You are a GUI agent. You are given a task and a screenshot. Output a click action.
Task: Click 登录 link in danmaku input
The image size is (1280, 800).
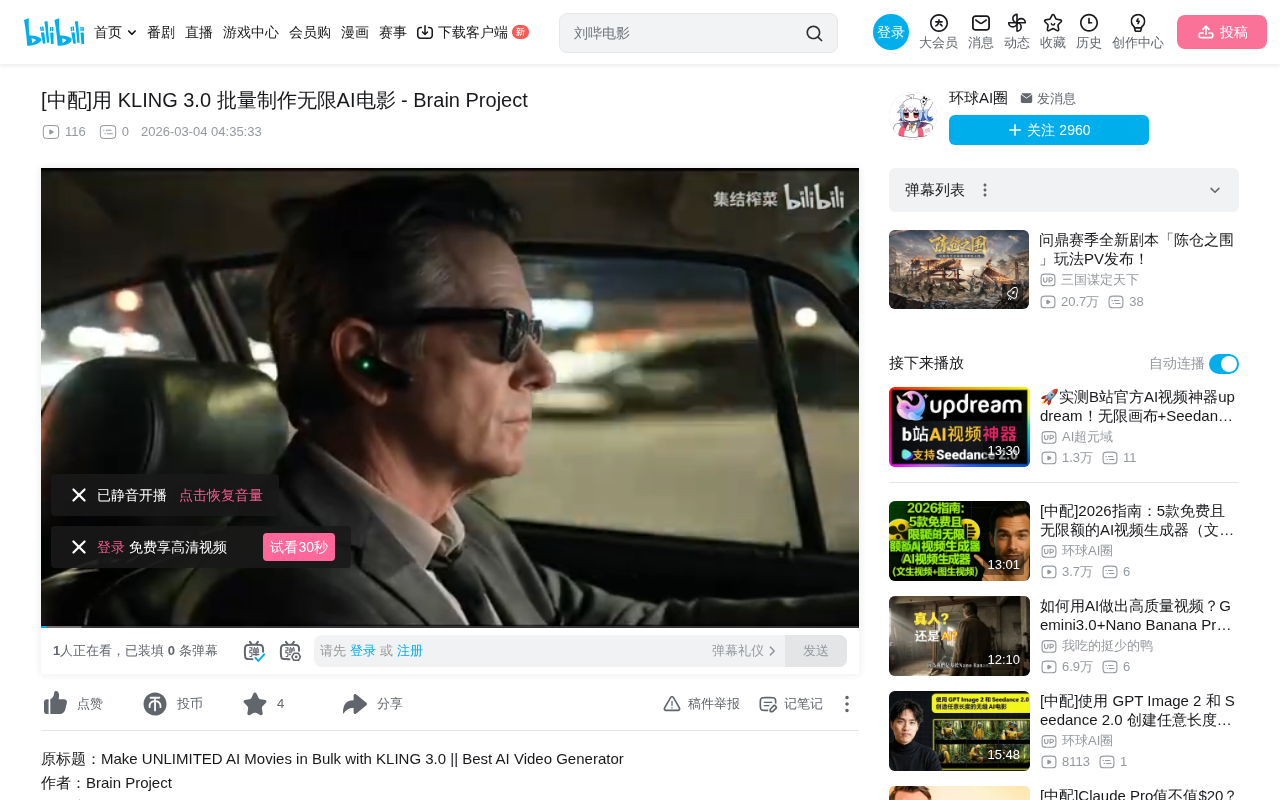[x=363, y=651]
